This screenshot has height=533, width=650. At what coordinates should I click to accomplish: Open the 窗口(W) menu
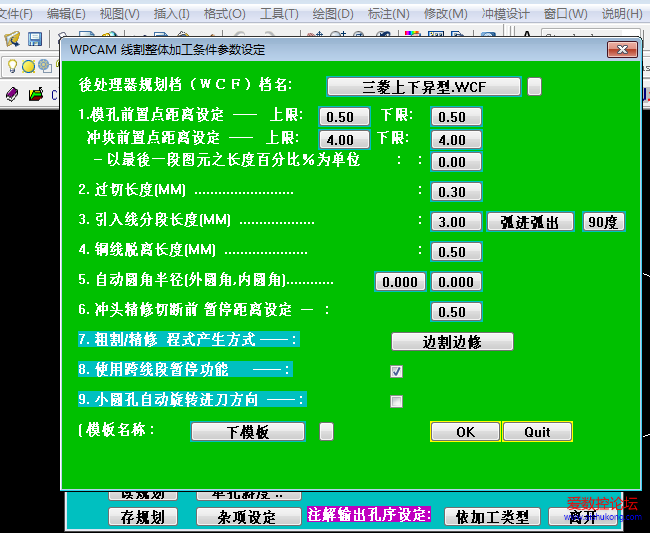pos(565,14)
